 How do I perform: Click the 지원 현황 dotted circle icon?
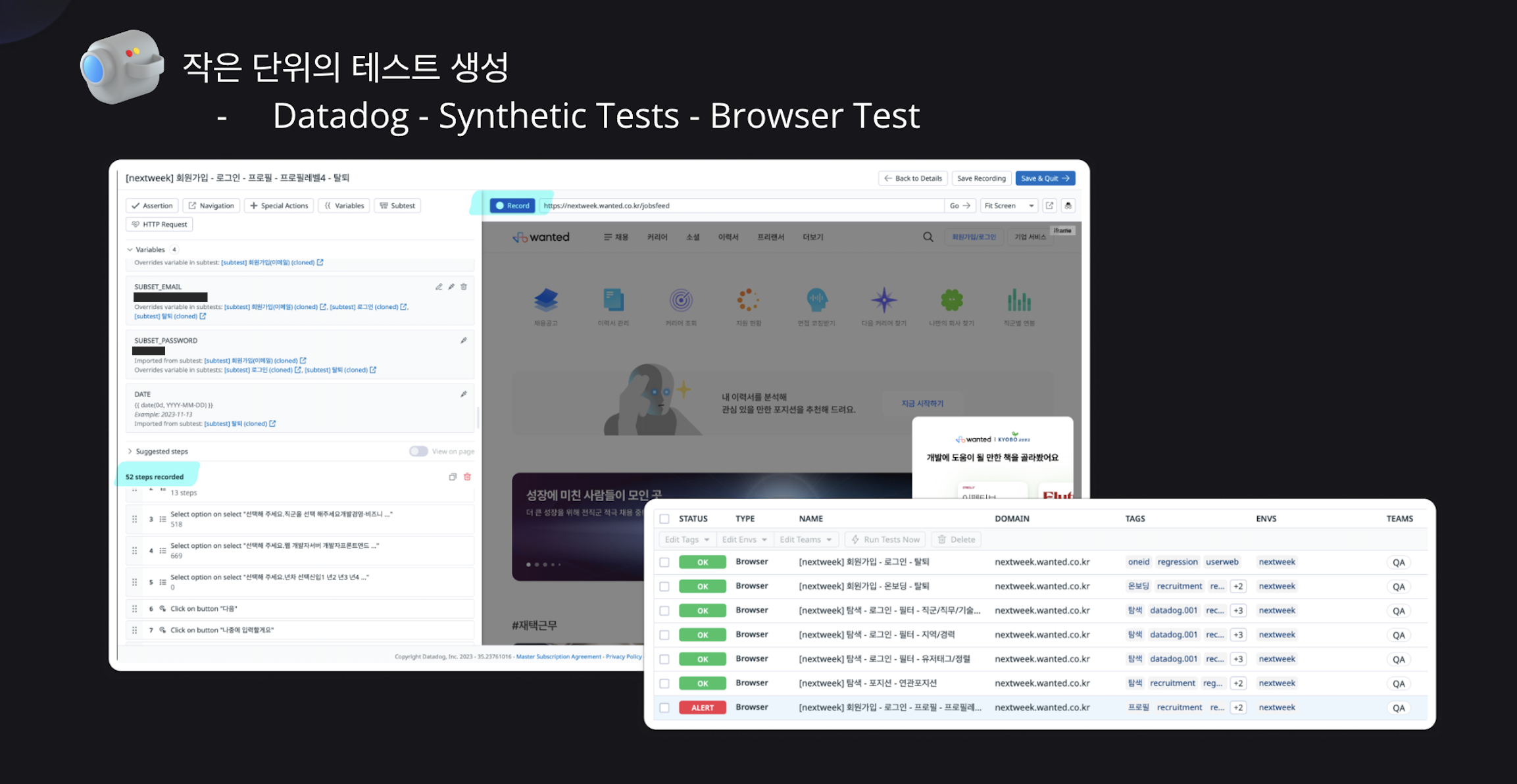tap(749, 300)
